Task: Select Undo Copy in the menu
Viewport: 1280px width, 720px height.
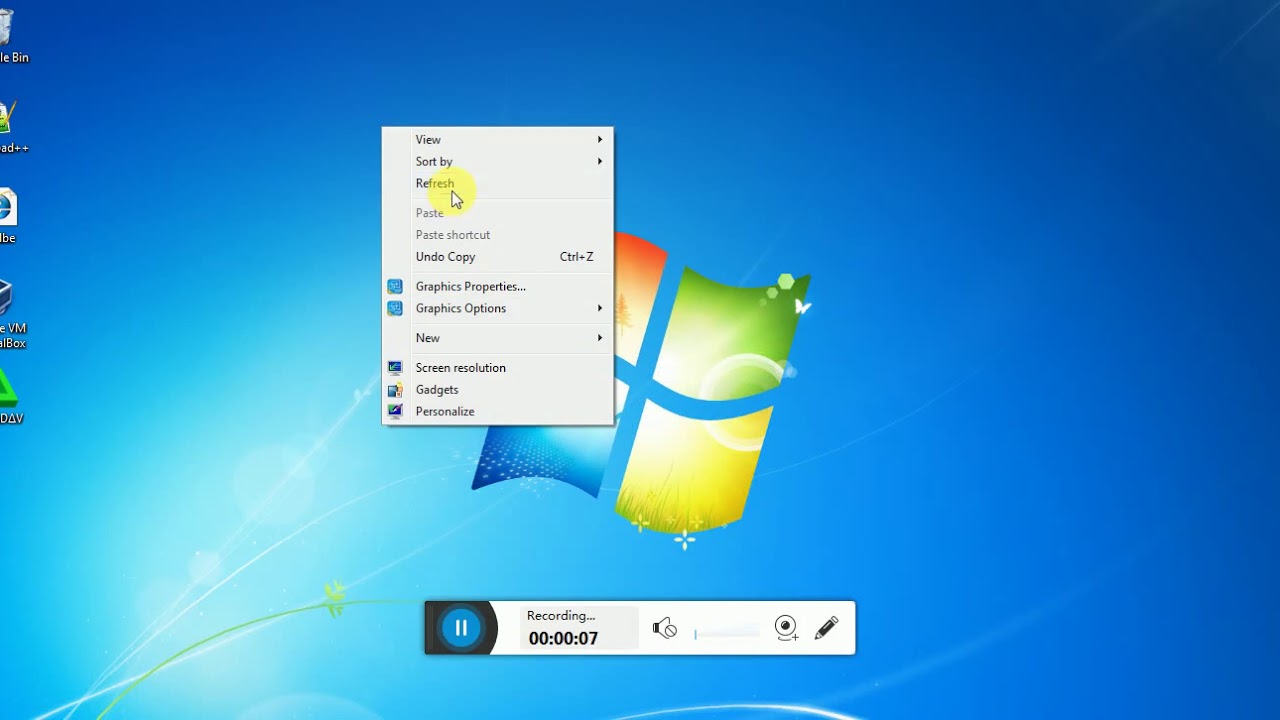Action: [497, 257]
